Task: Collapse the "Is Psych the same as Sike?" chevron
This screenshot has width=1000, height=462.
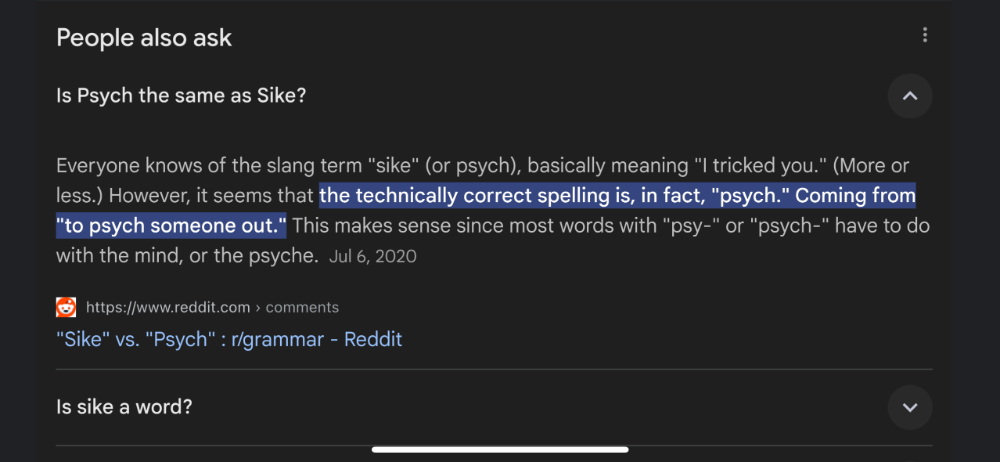Action: tap(910, 96)
